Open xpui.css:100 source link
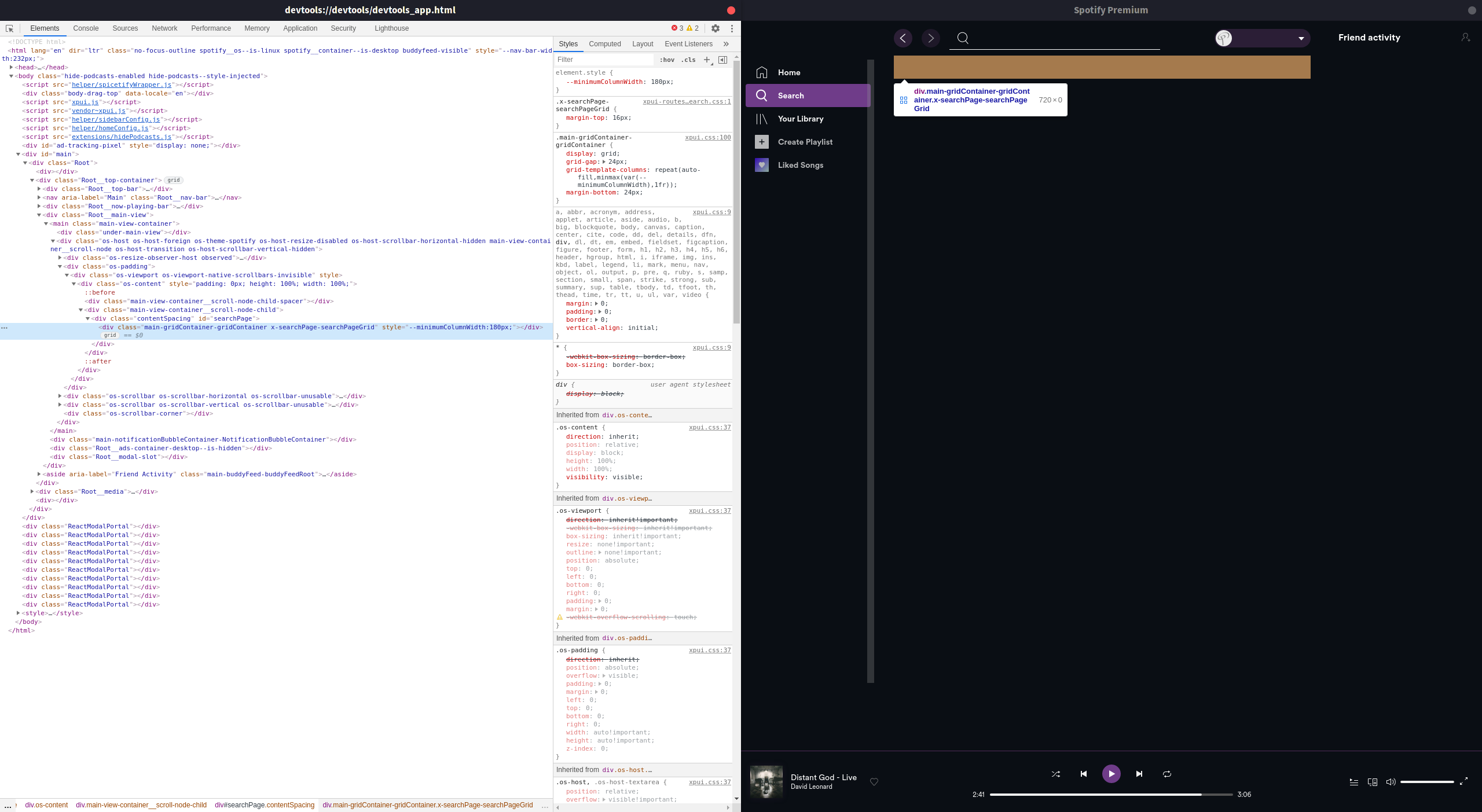The height and width of the screenshot is (812, 1482). click(x=707, y=137)
